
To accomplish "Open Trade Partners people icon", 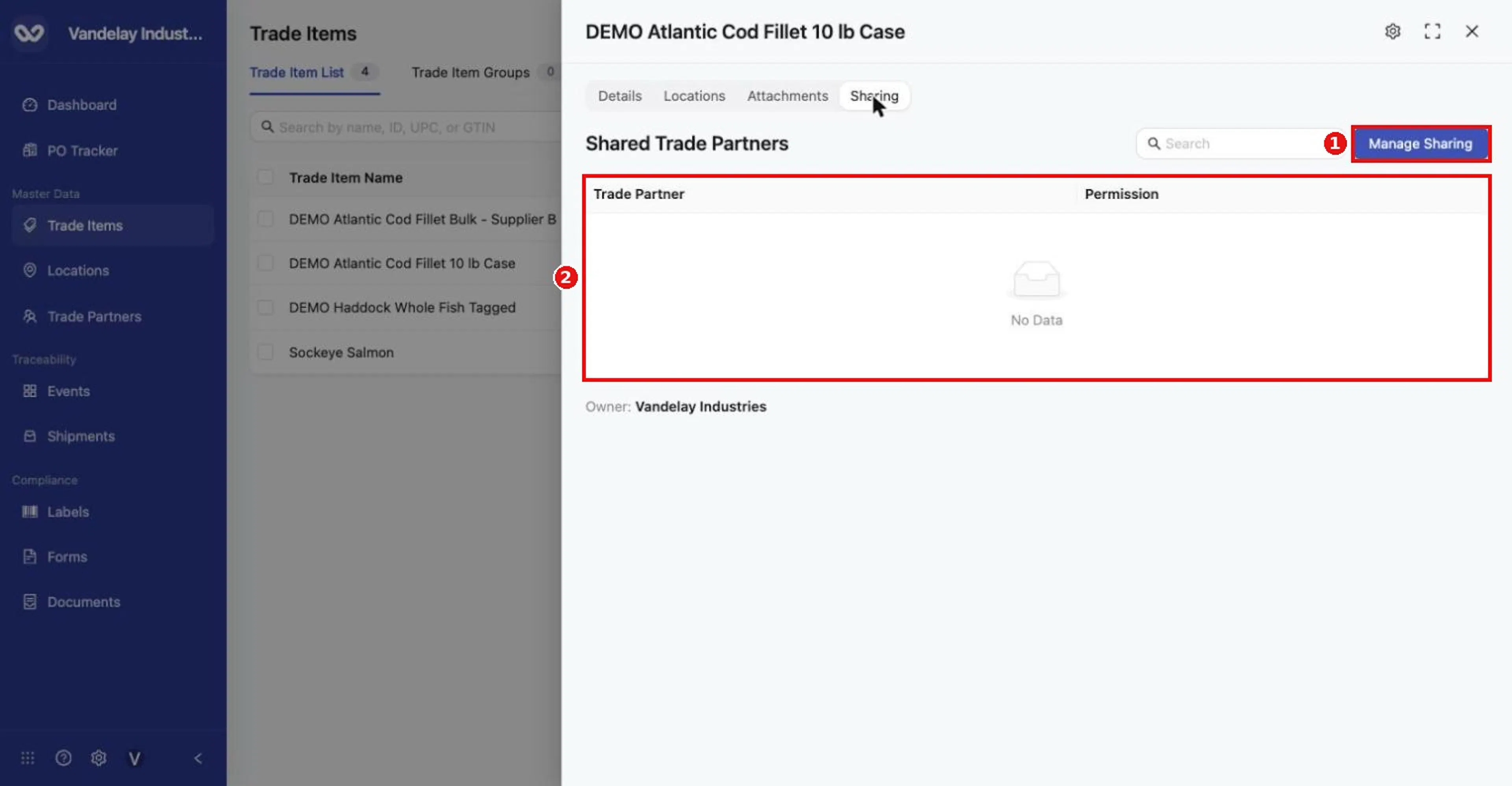I will pos(30,316).
